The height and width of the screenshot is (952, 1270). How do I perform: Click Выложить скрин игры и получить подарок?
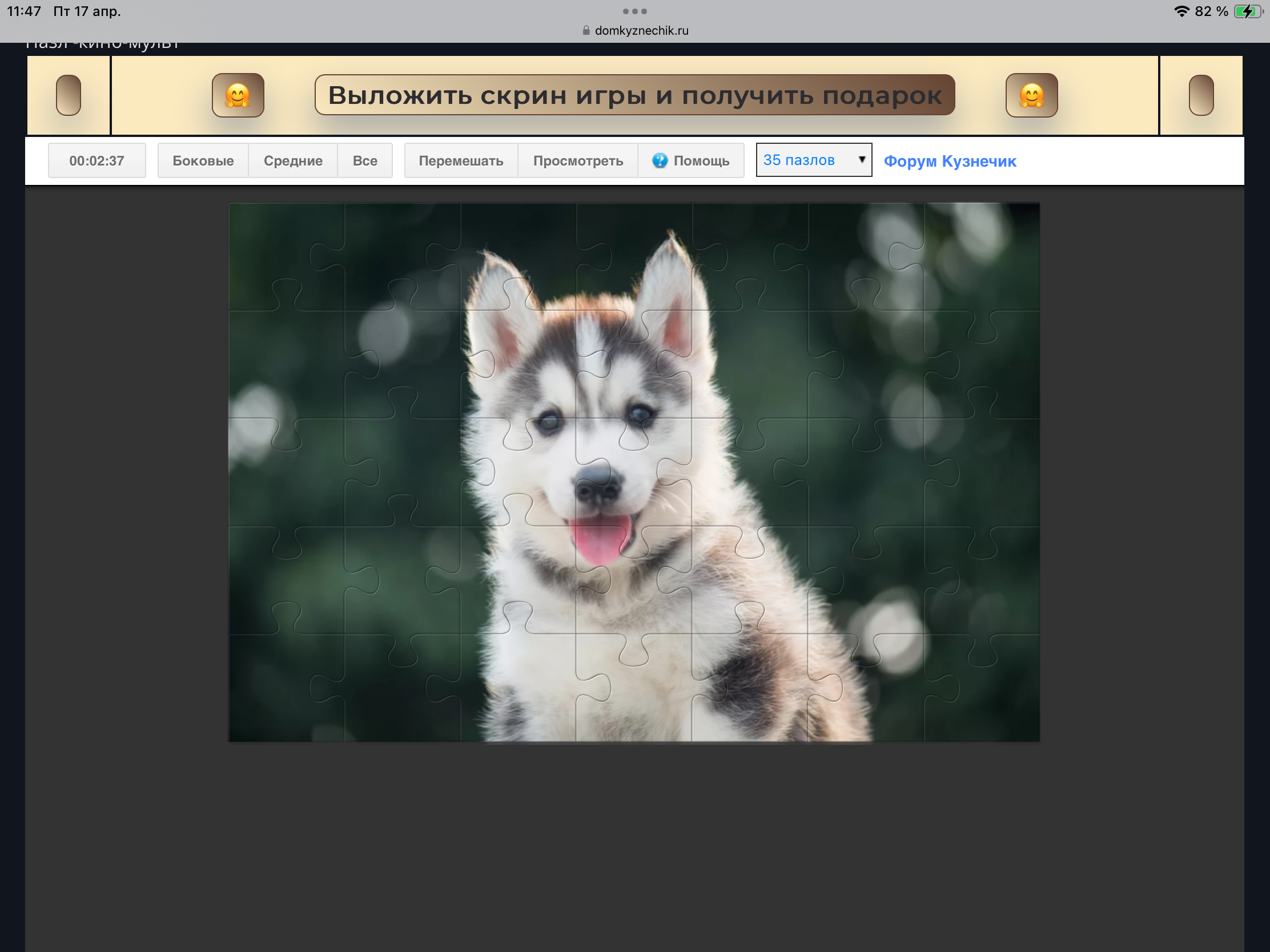[634, 95]
